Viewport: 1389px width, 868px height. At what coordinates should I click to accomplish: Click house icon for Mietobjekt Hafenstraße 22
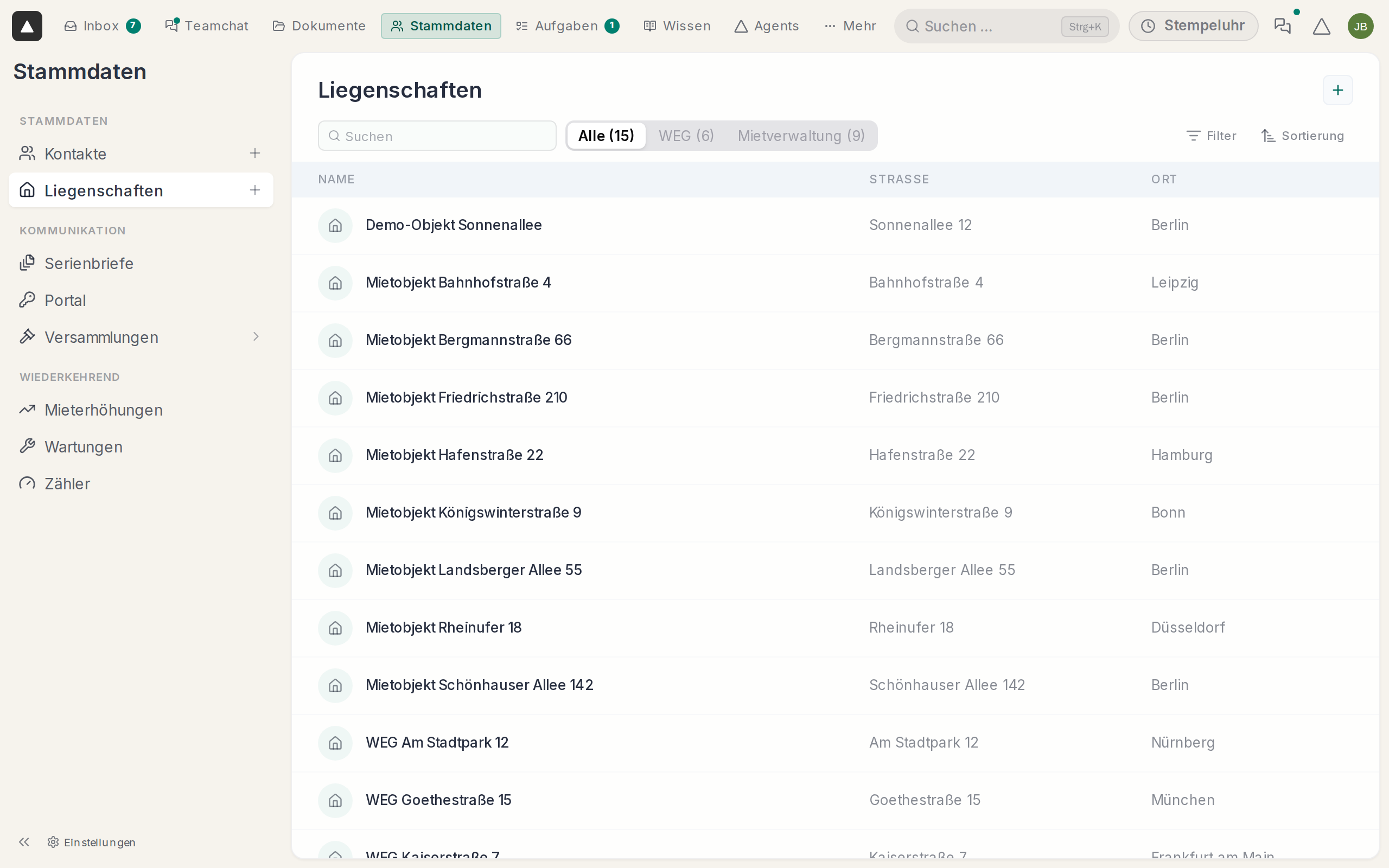335,455
